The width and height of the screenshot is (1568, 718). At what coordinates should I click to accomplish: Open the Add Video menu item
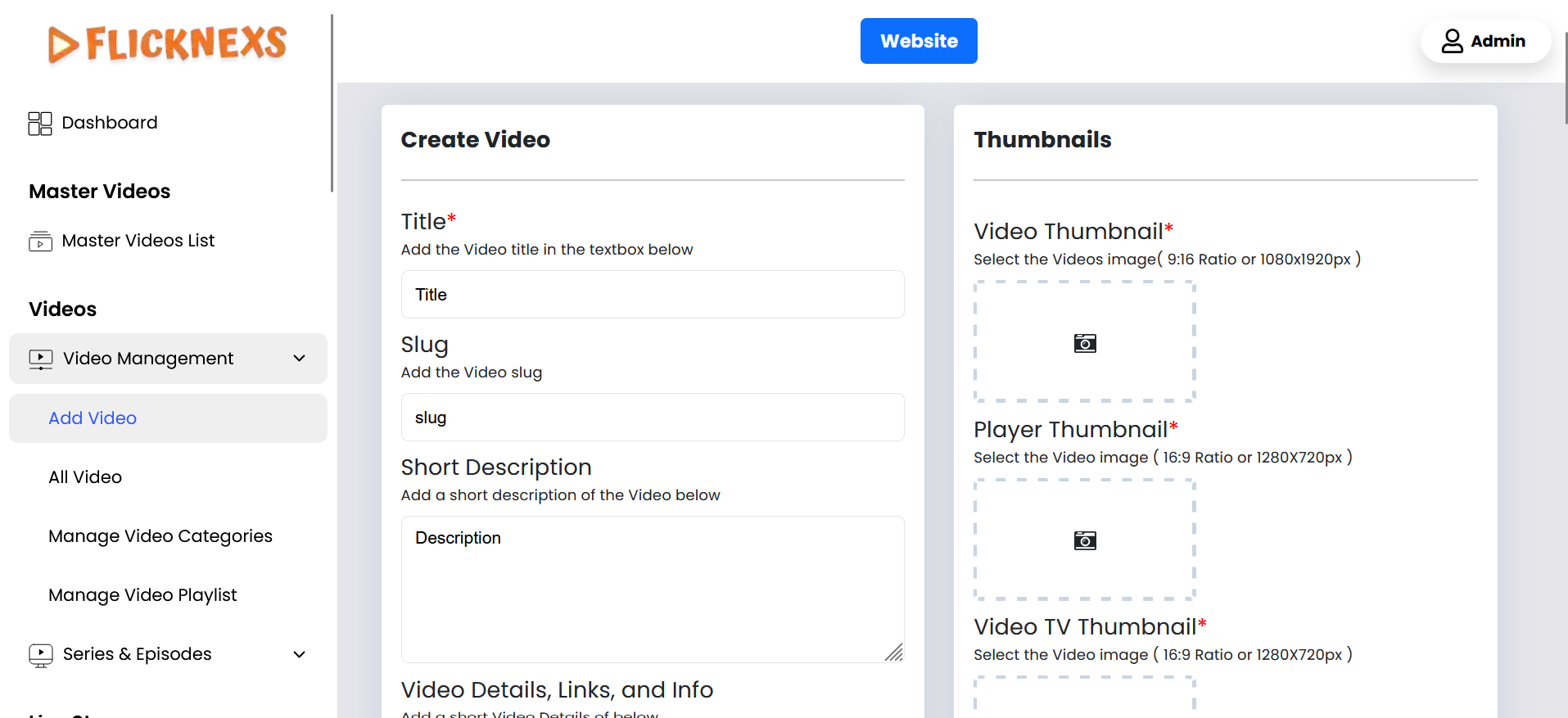coord(93,418)
